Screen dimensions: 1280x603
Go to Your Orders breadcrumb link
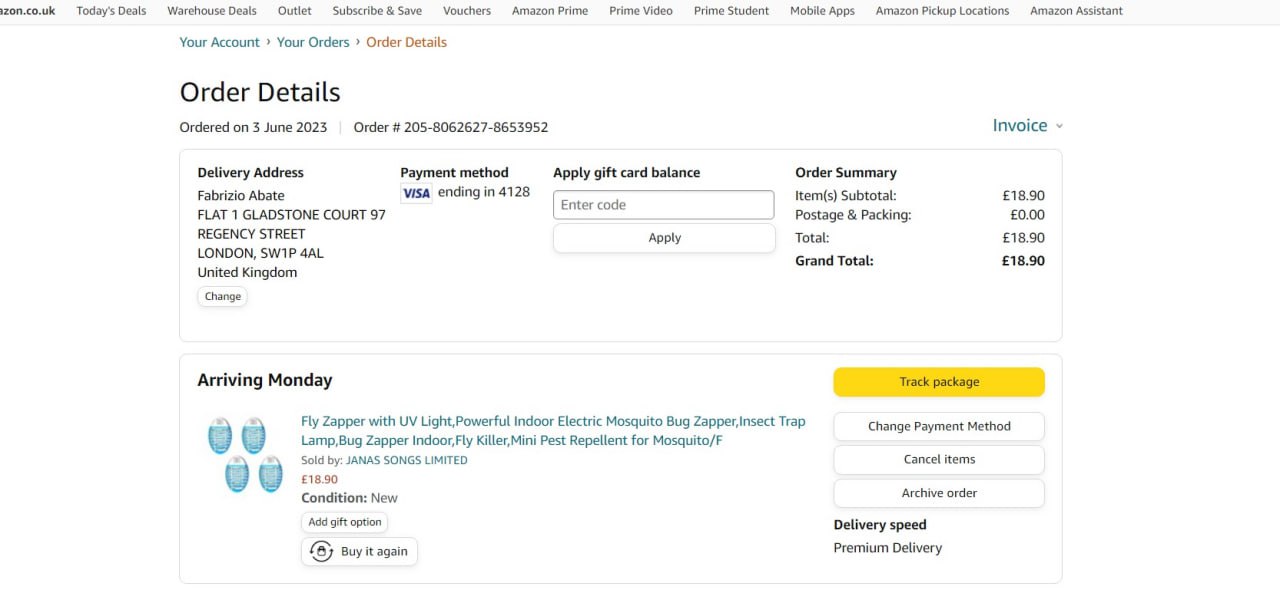click(313, 42)
